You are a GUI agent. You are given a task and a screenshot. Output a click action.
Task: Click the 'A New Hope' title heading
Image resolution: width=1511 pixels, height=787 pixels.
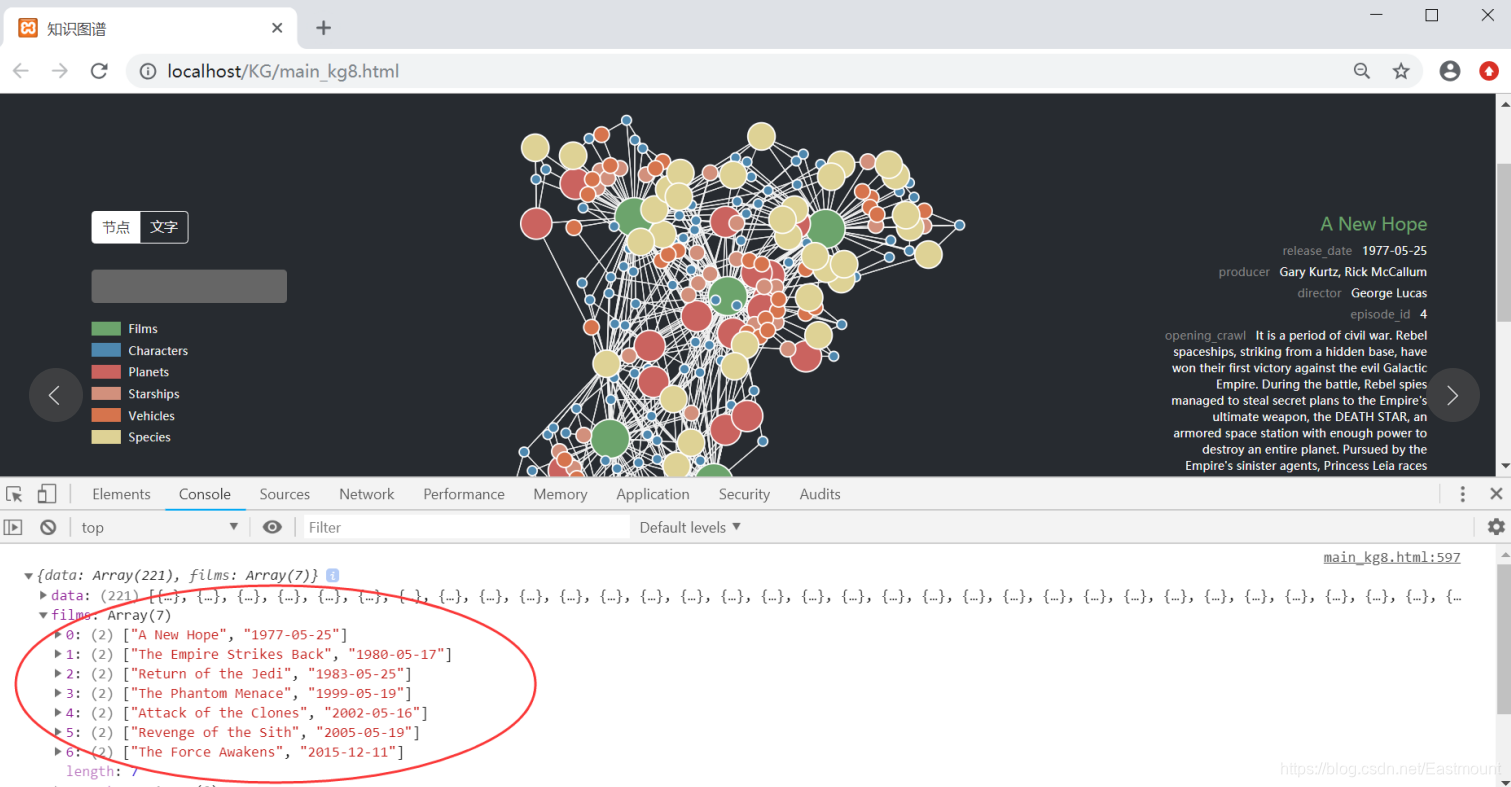coord(1373,224)
